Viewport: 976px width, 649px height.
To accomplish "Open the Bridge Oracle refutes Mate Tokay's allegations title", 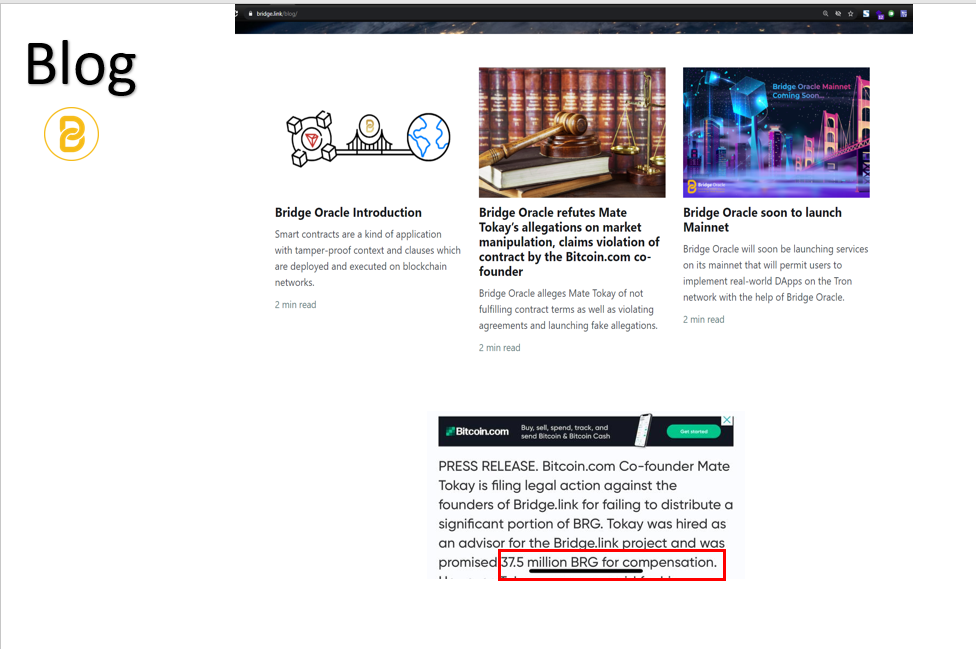I will coord(570,242).
